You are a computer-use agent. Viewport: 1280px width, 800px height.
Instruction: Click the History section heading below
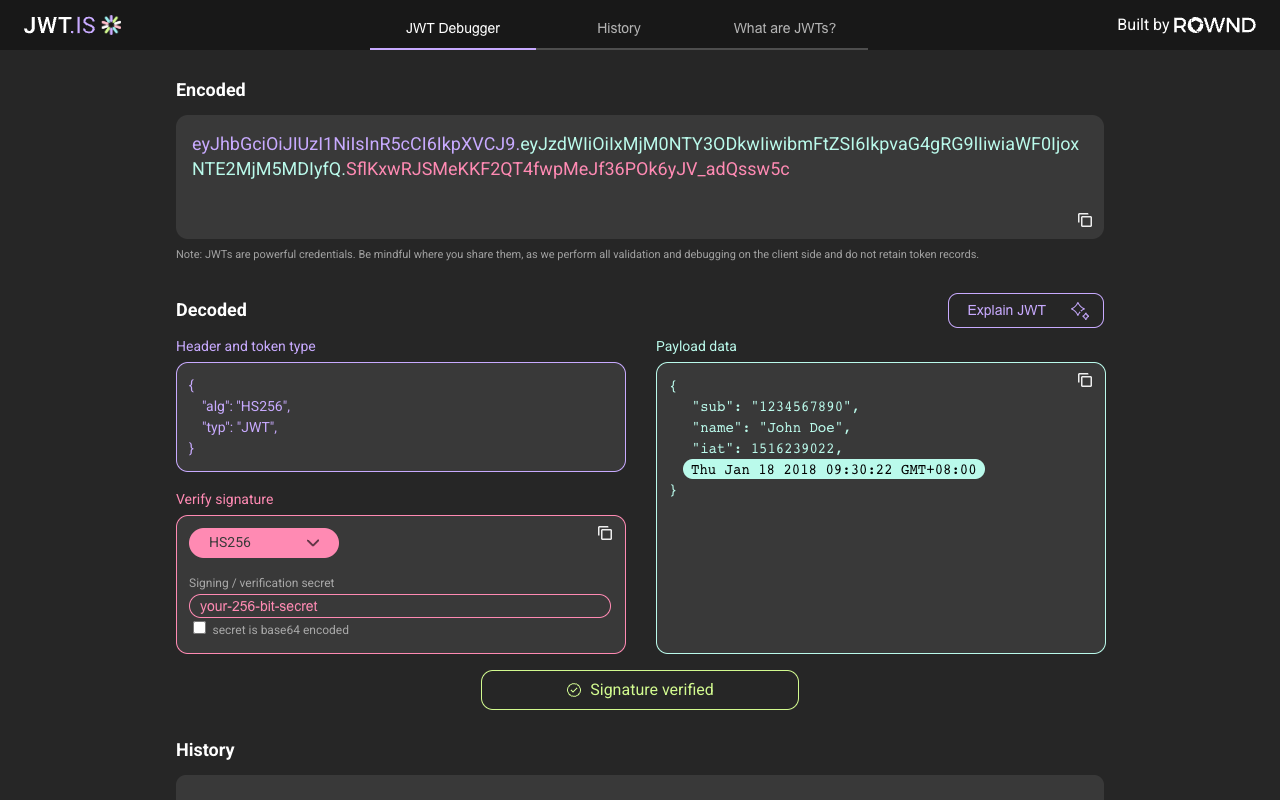(x=205, y=750)
